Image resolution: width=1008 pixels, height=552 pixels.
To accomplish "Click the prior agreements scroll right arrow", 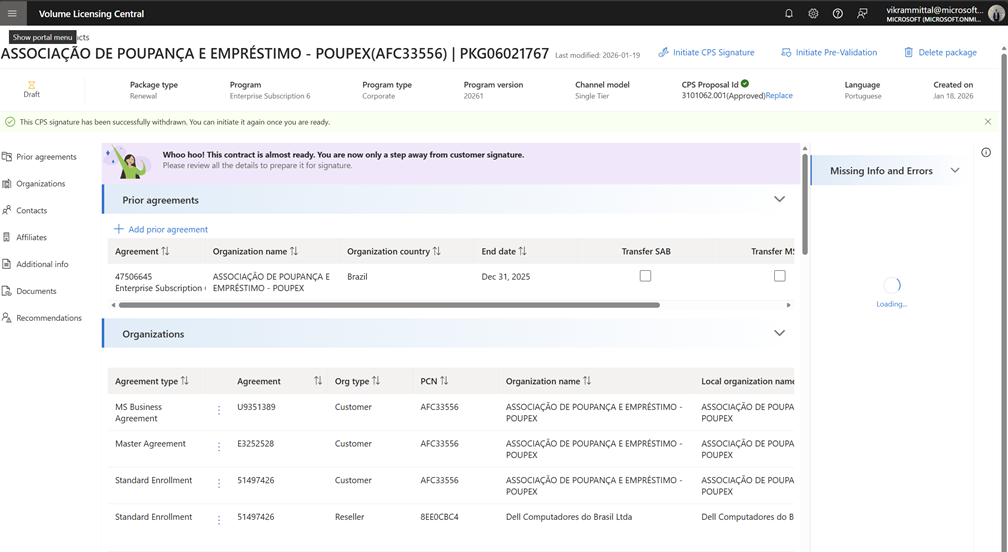I will [x=789, y=305].
